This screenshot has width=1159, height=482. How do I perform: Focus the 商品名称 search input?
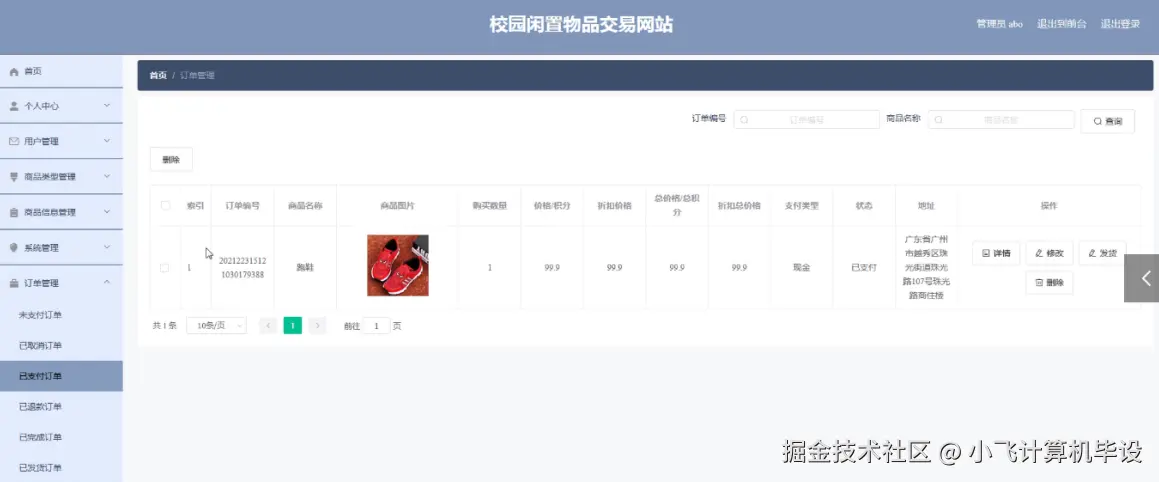point(1001,120)
